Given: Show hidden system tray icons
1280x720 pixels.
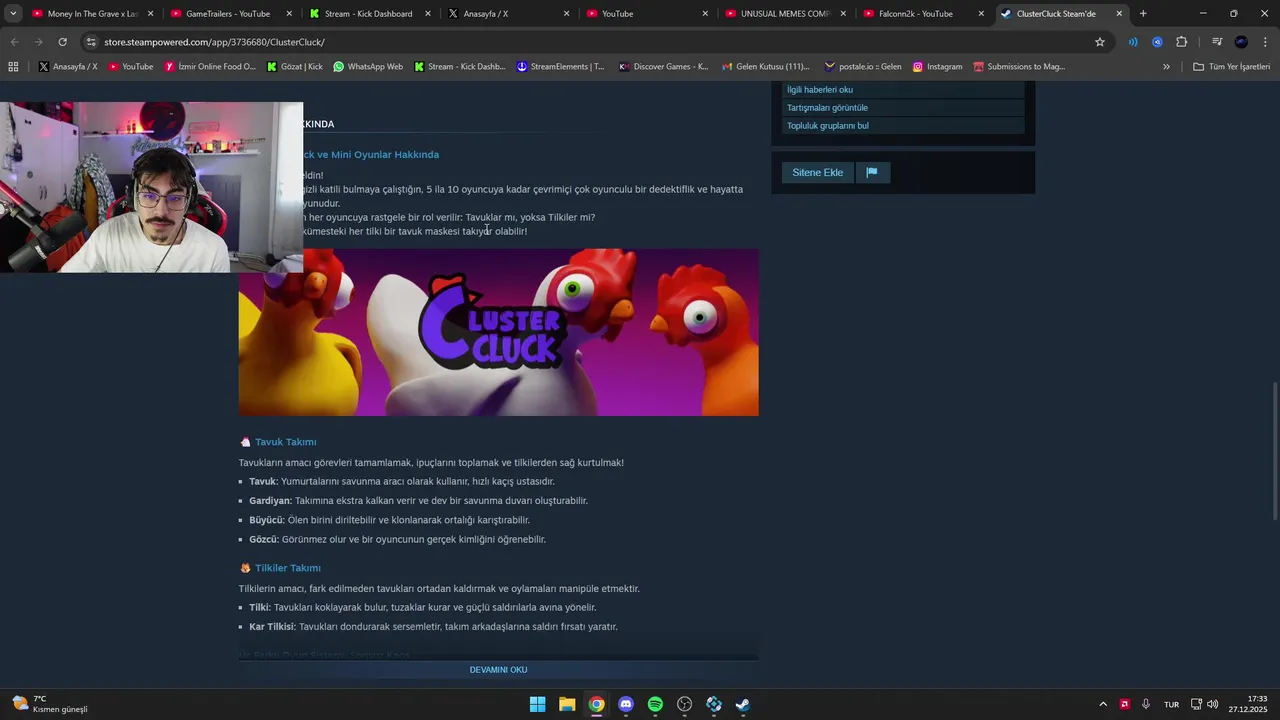Looking at the screenshot, I should (x=1103, y=704).
